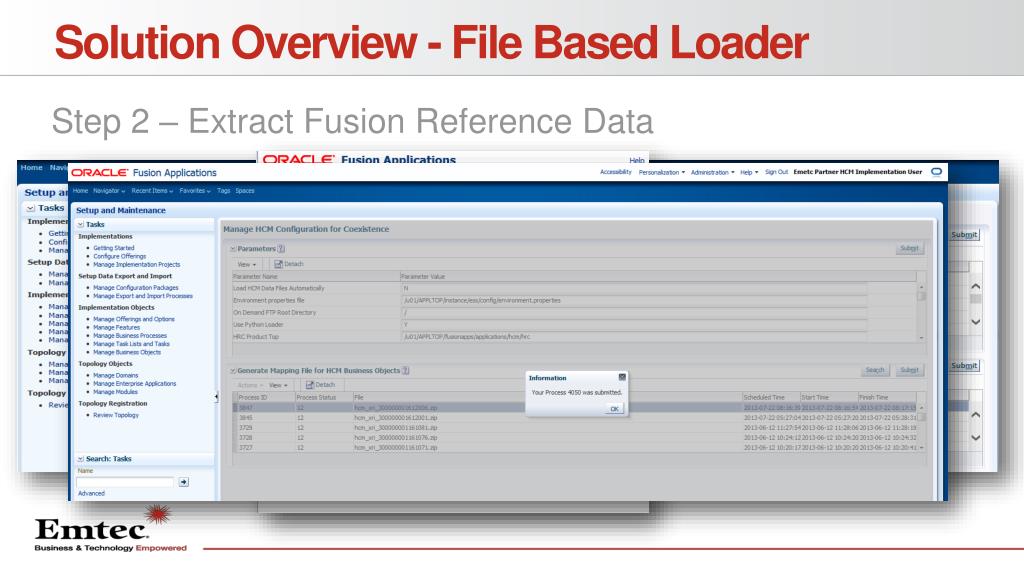This screenshot has height=576, width=1024.
Task: Click Submit in the Parameters section
Action: click(909, 248)
